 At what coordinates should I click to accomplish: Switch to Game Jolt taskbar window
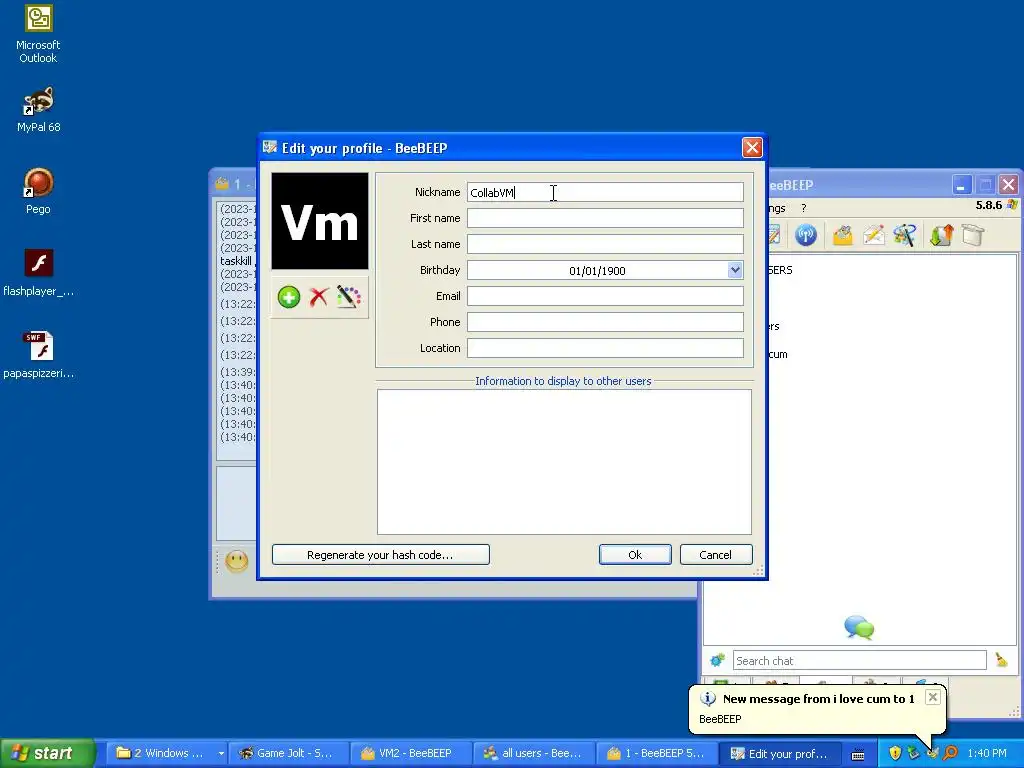[x=287, y=753]
